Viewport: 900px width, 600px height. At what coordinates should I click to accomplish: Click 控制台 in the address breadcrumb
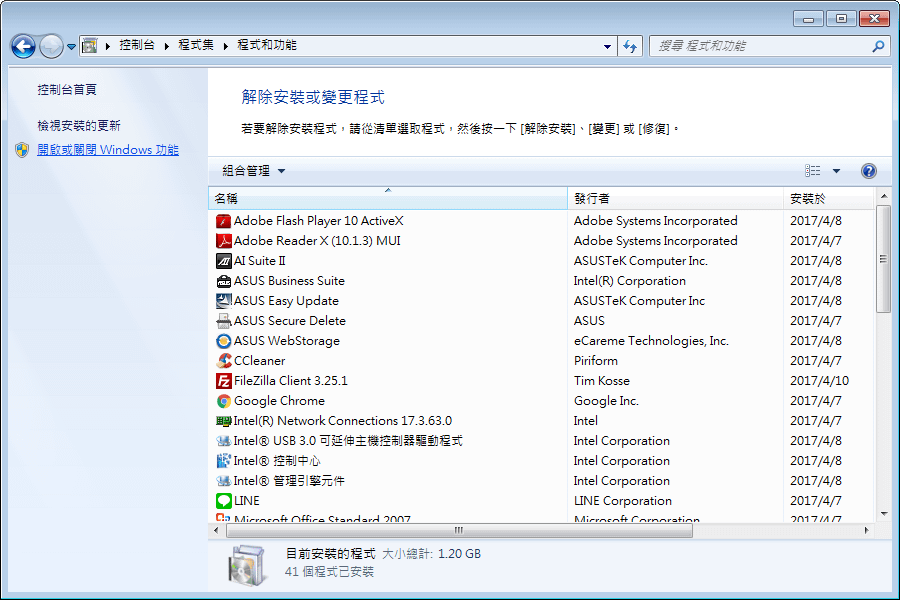click(x=137, y=45)
